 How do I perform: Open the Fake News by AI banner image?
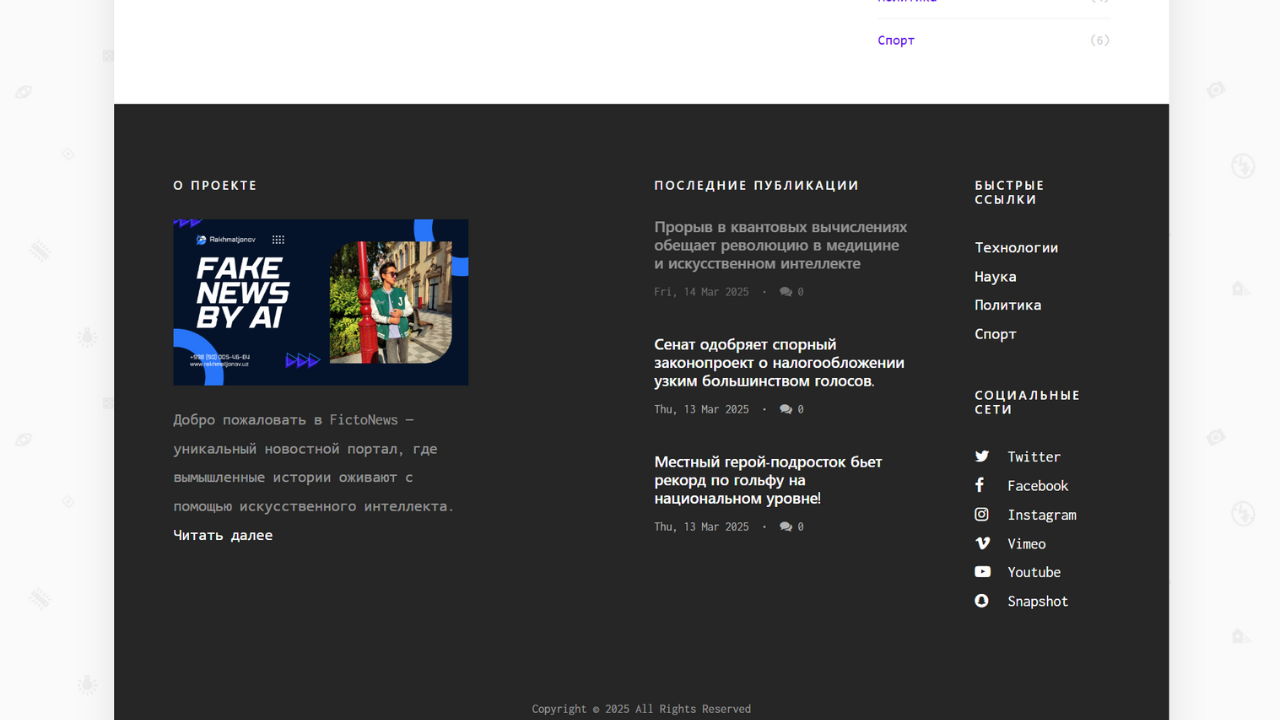pos(320,302)
